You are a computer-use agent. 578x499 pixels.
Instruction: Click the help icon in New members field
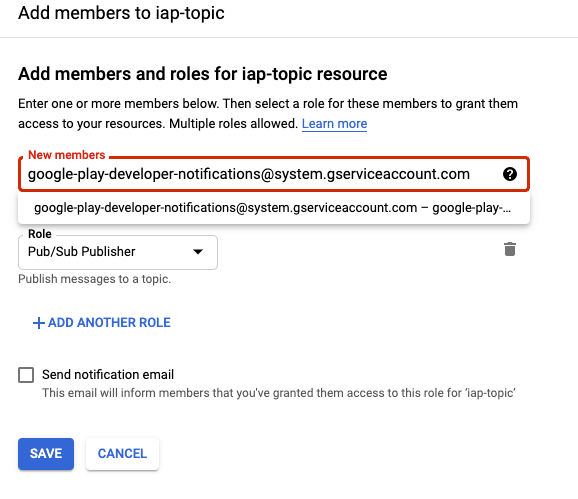(509, 174)
